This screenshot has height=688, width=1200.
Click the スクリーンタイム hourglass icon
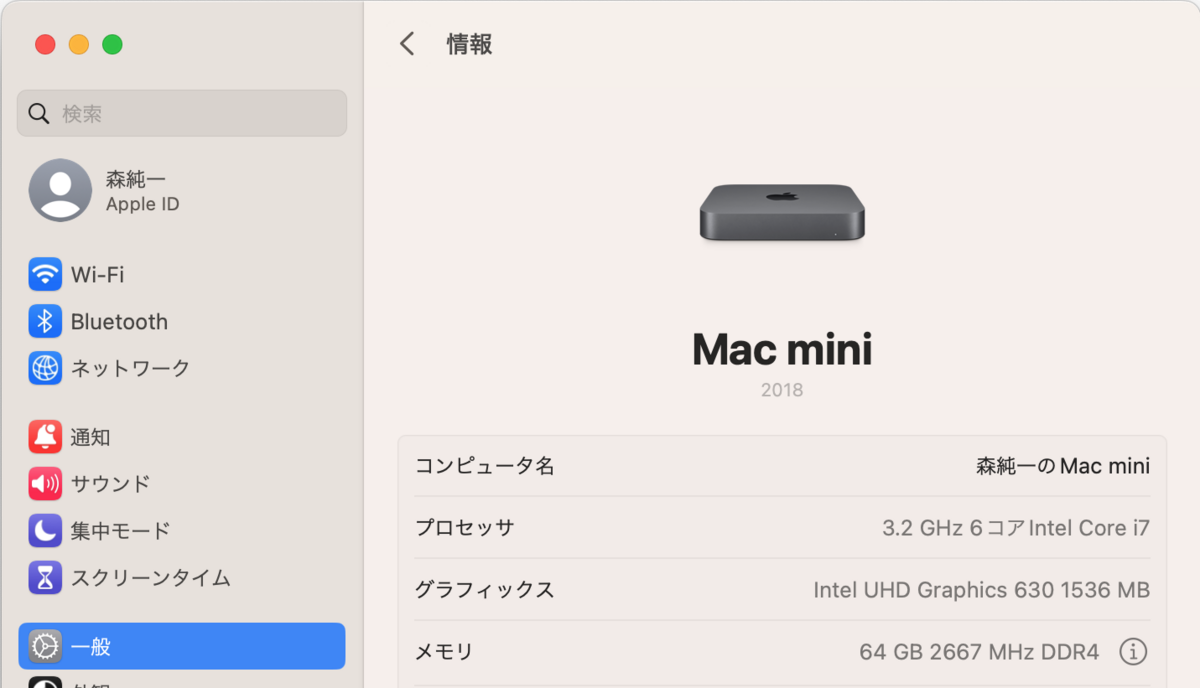pyautogui.click(x=45, y=578)
